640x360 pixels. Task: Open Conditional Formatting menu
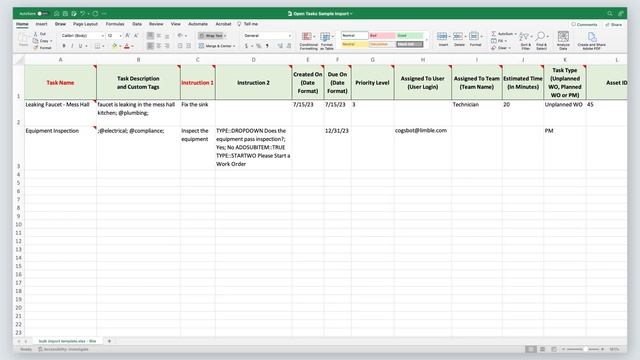(x=308, y=41)
